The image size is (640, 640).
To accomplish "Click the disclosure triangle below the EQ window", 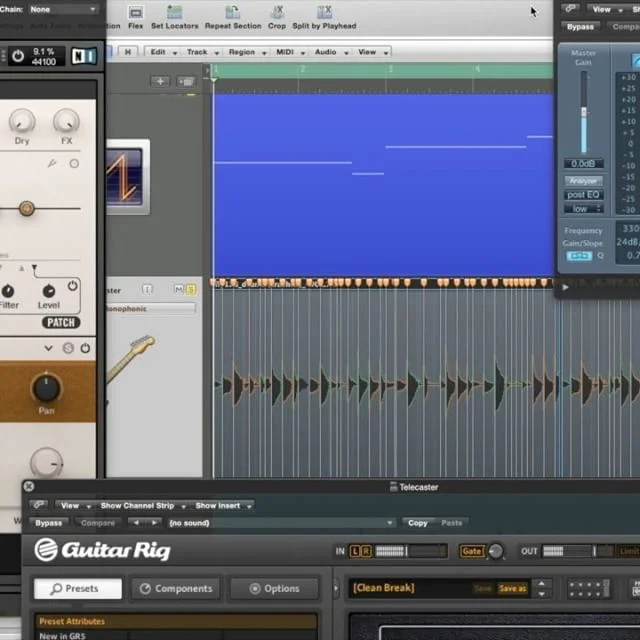I will coord(565,287).
